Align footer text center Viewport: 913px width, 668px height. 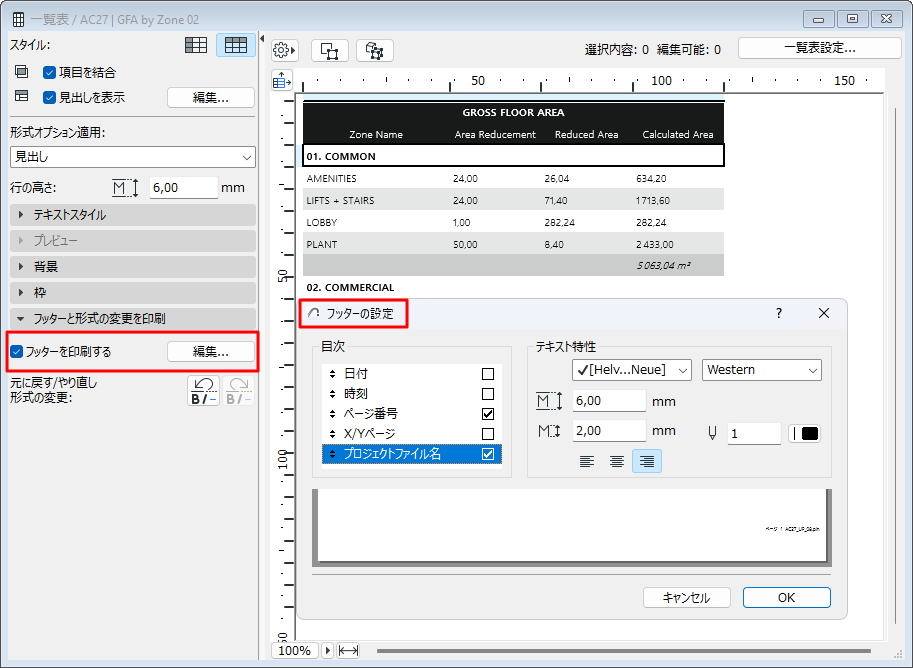pos(617,461)
